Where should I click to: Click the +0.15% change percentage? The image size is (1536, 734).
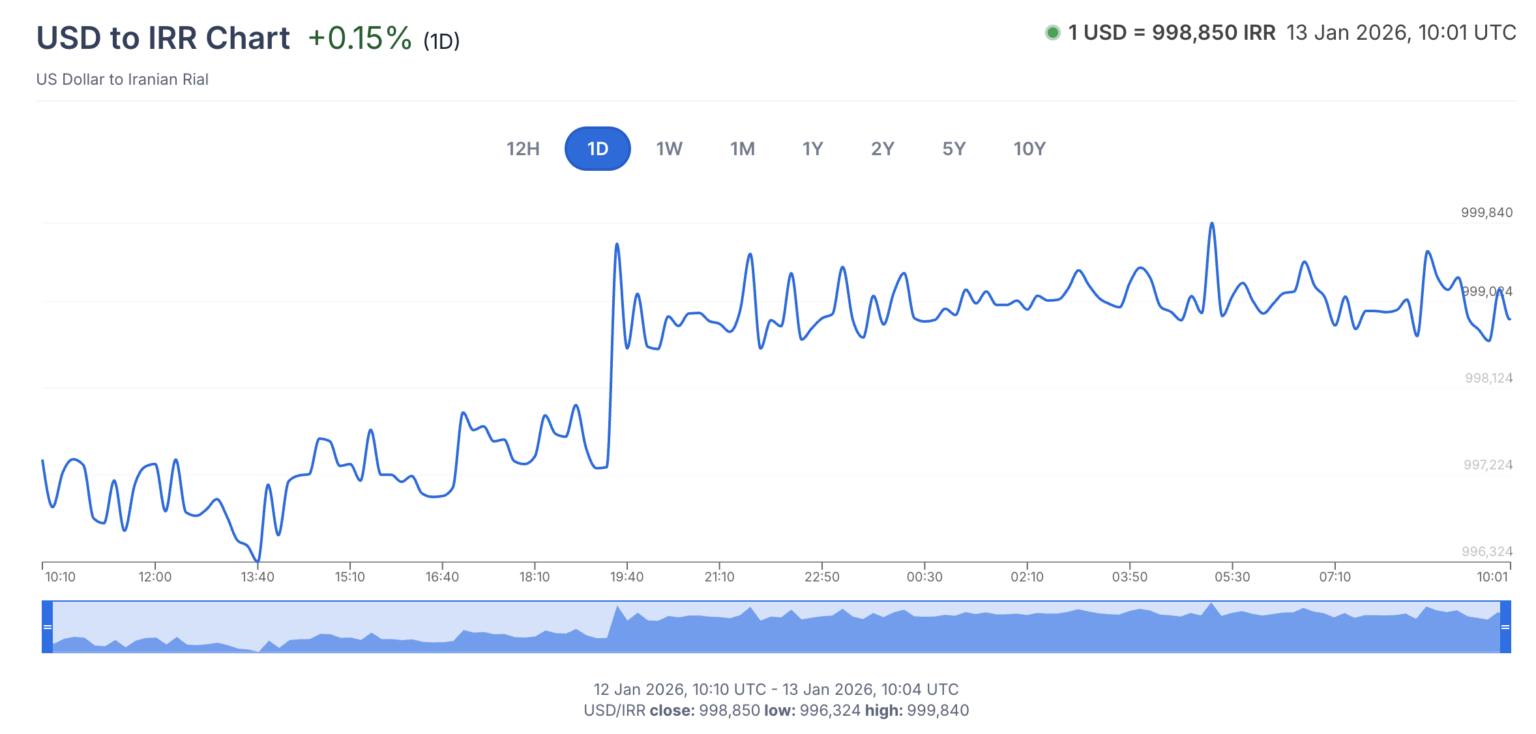358,39
